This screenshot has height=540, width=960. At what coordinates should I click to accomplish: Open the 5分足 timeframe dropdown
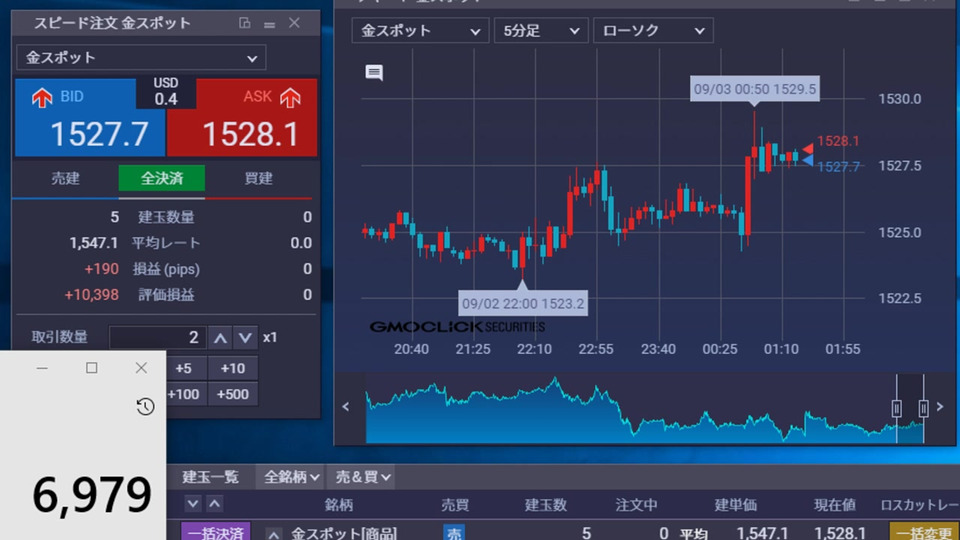tap(541, 31)
